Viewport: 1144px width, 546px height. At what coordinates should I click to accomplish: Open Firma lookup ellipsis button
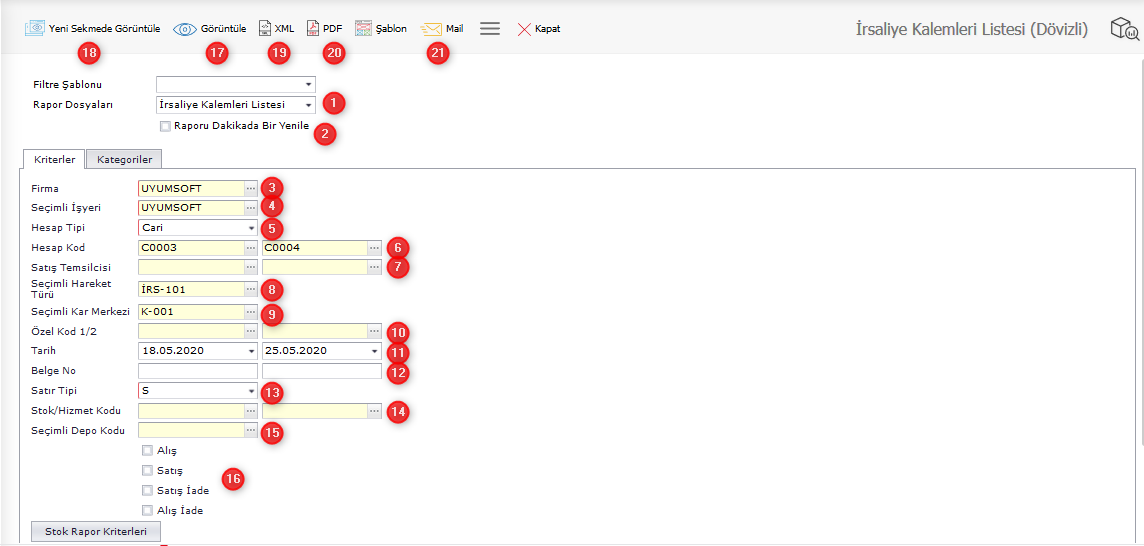[x=251, y=188]
